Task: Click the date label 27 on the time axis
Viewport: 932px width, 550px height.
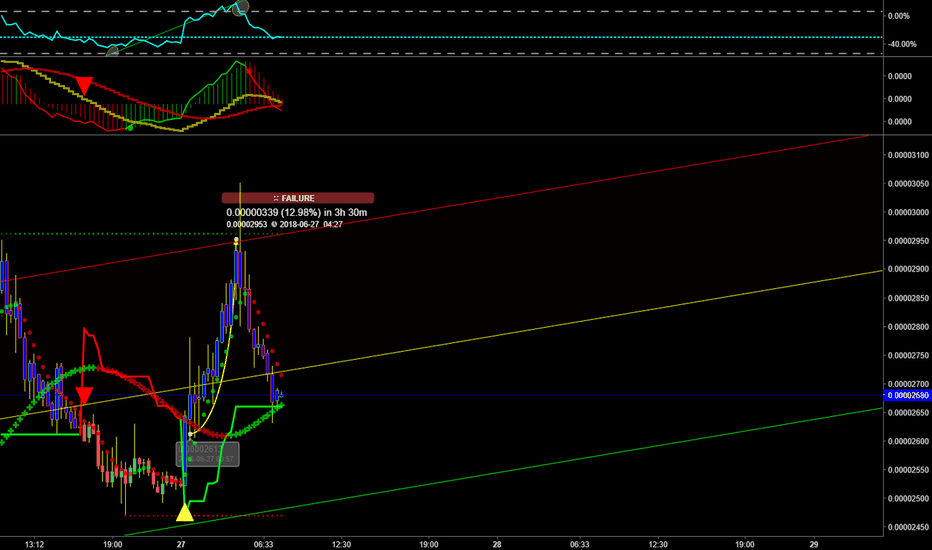Action: pos(181,544)
